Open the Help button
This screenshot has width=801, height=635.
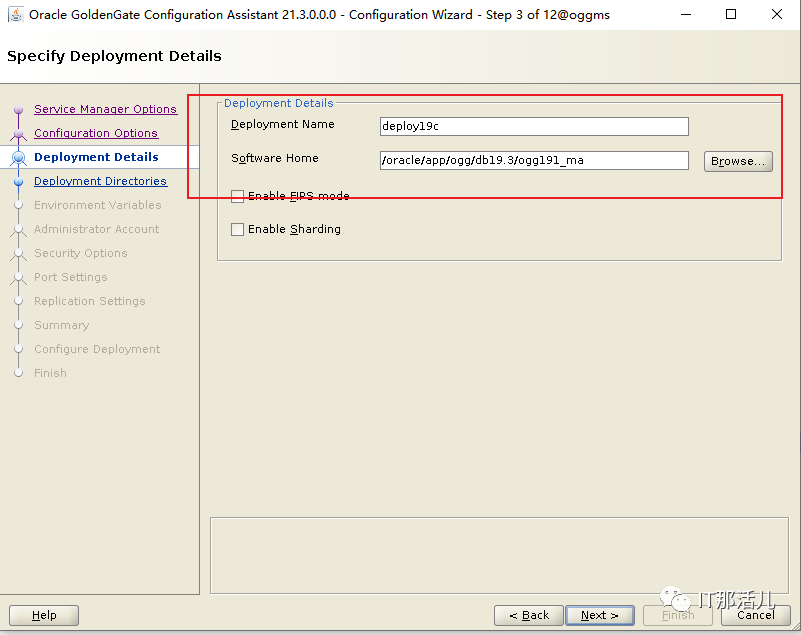coord(44,615)
